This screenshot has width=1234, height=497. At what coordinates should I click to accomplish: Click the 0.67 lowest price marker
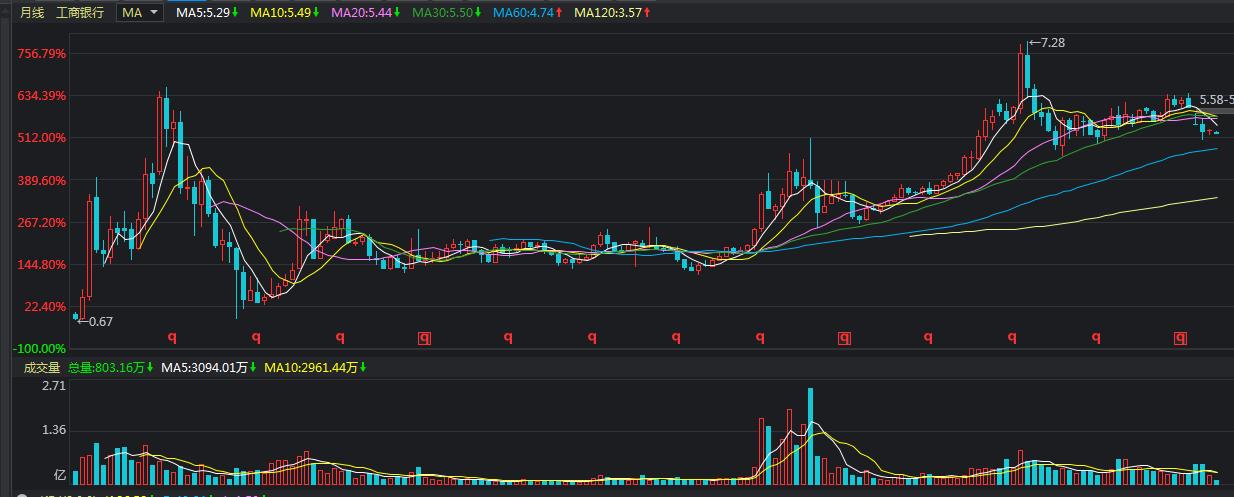tap(96, 321)
